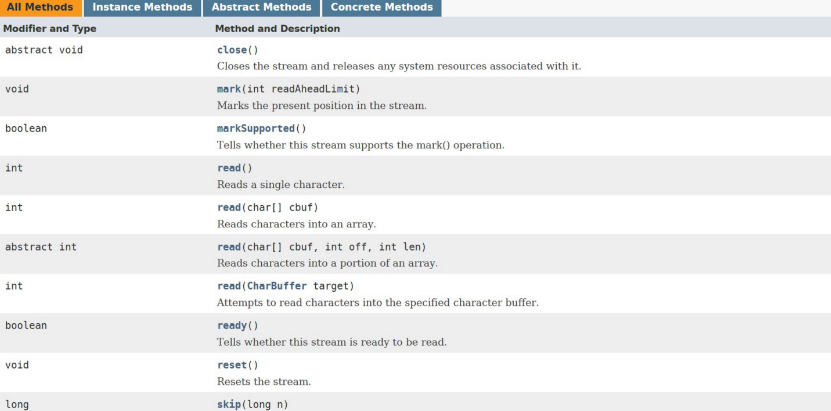Open read with off and len parameters link
The width and height of the screenshot is (831, 411).
[228, 247]
